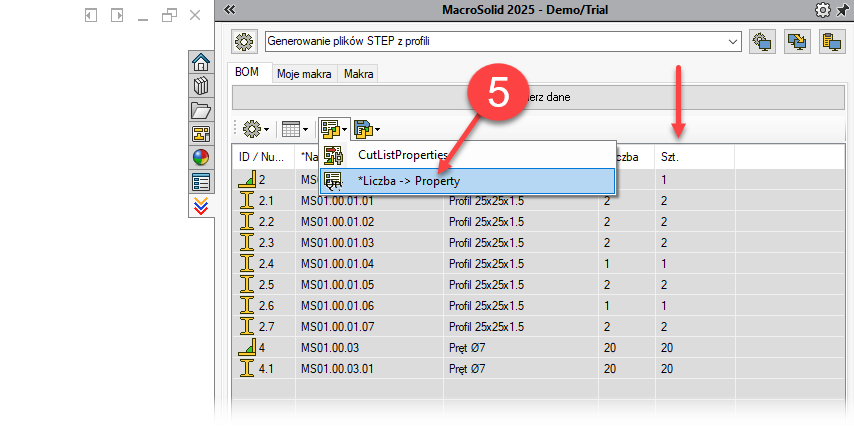Open the Custom Properties list icon in side pane
The width and height of the screenshot is (854, 426).
click(201, 182)
